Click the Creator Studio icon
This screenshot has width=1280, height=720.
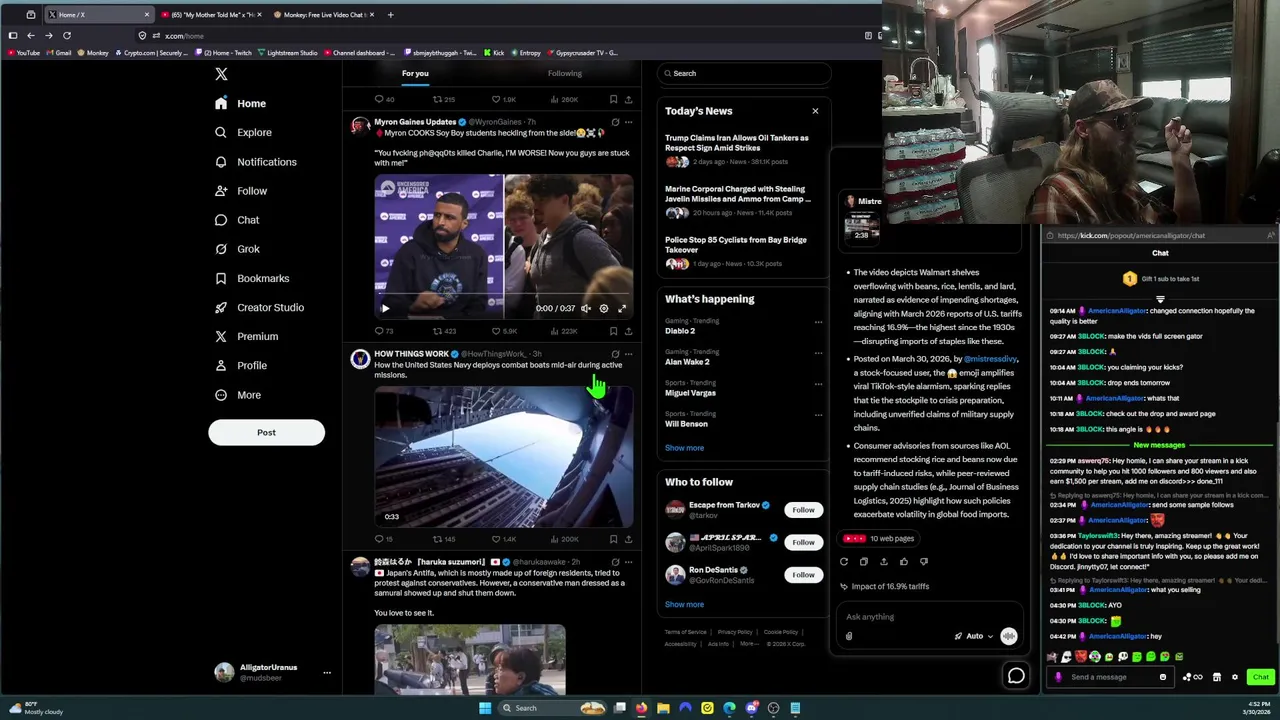point(221,307)
